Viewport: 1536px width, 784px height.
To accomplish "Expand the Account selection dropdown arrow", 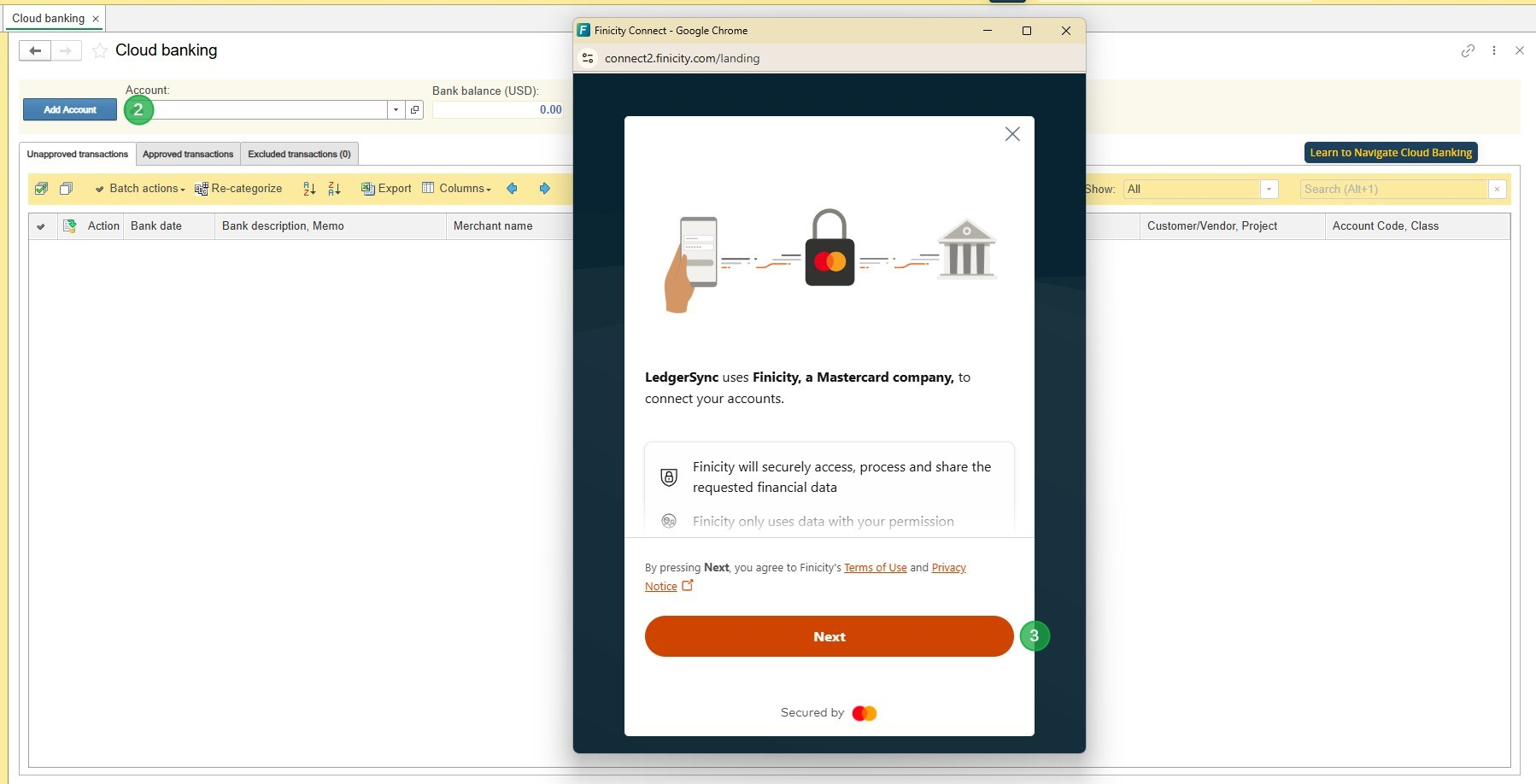I will pos(396,110).
